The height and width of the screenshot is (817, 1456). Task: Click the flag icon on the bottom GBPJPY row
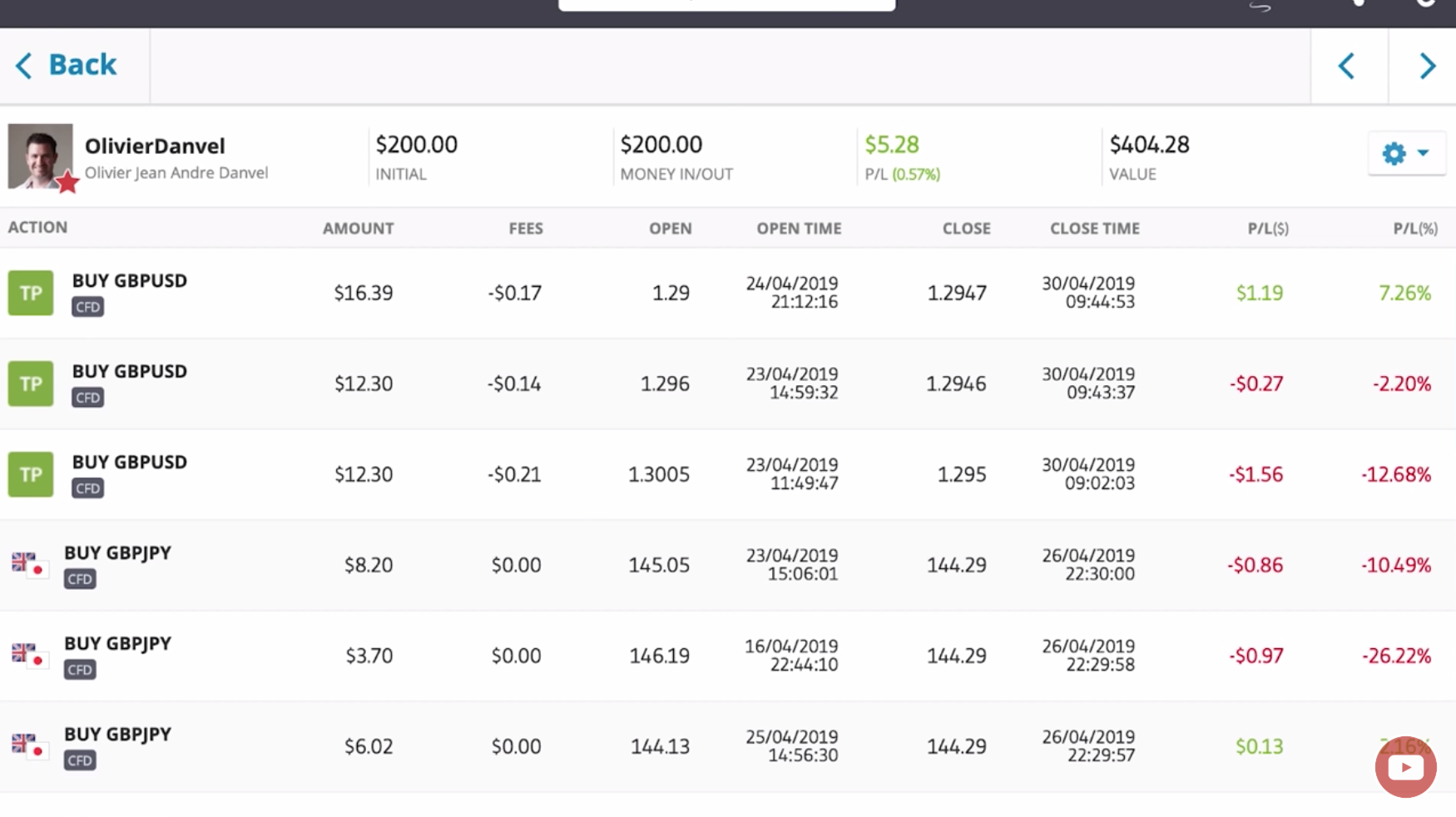(30, 746)
